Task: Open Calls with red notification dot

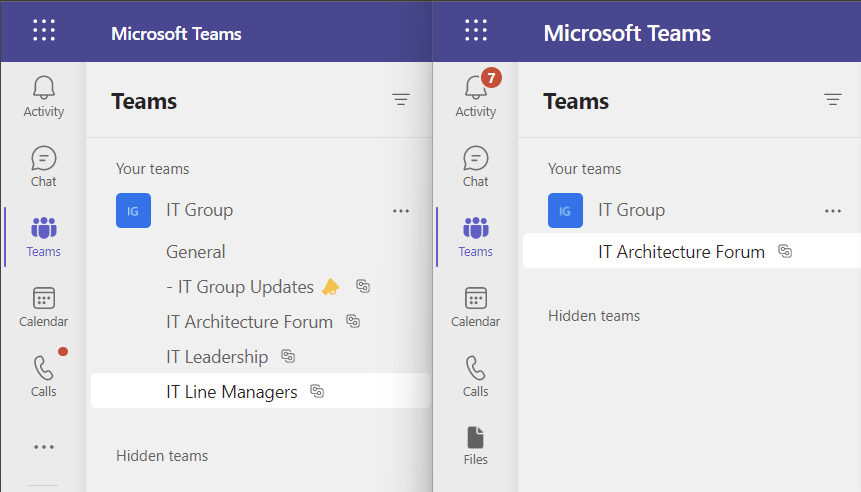Action: coord(43,376)
